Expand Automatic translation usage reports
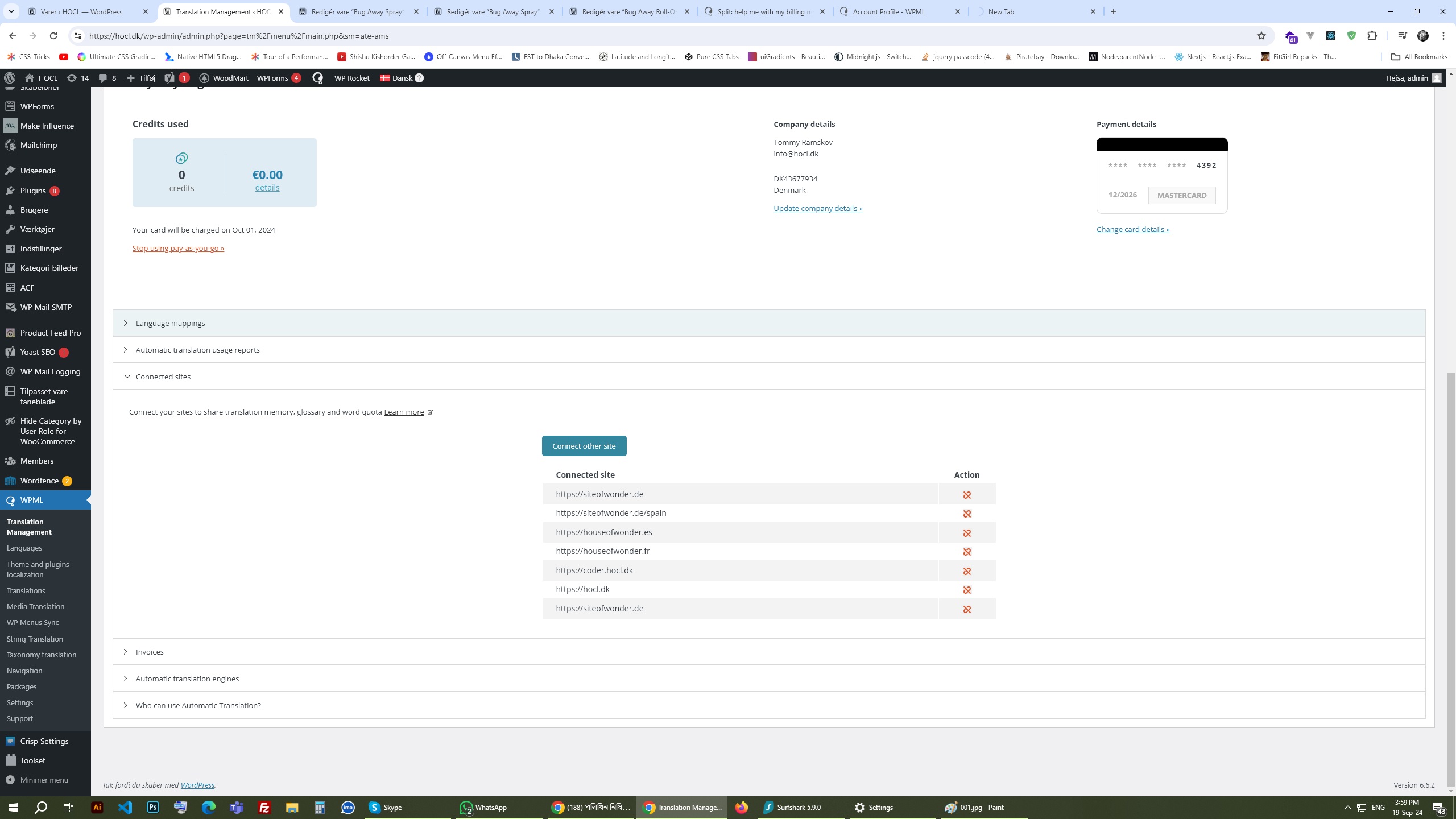The height and width of the screenshot is (819, 1456). [769, 350]
